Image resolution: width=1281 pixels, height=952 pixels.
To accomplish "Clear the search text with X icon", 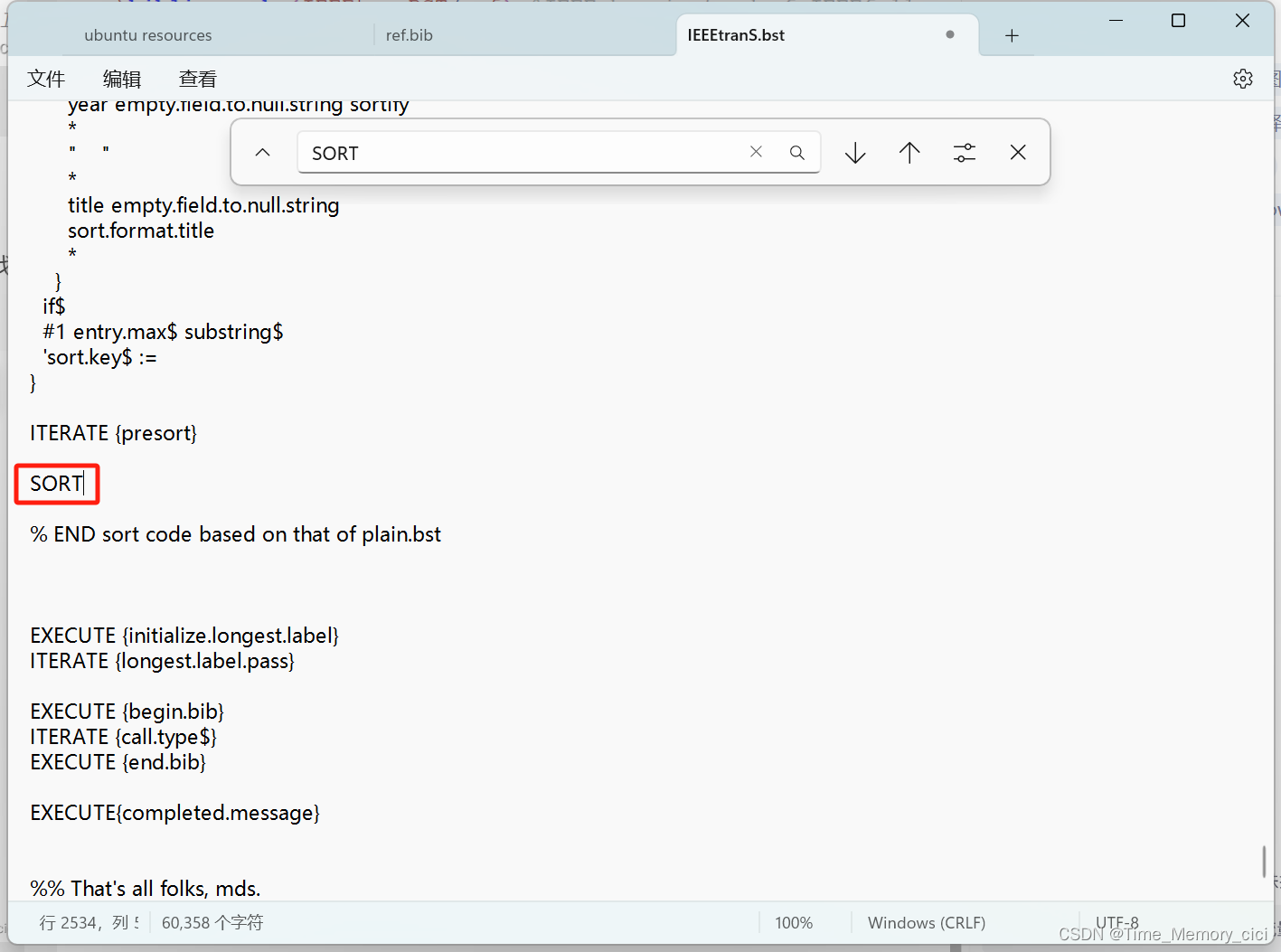I will tap(756, 152).
